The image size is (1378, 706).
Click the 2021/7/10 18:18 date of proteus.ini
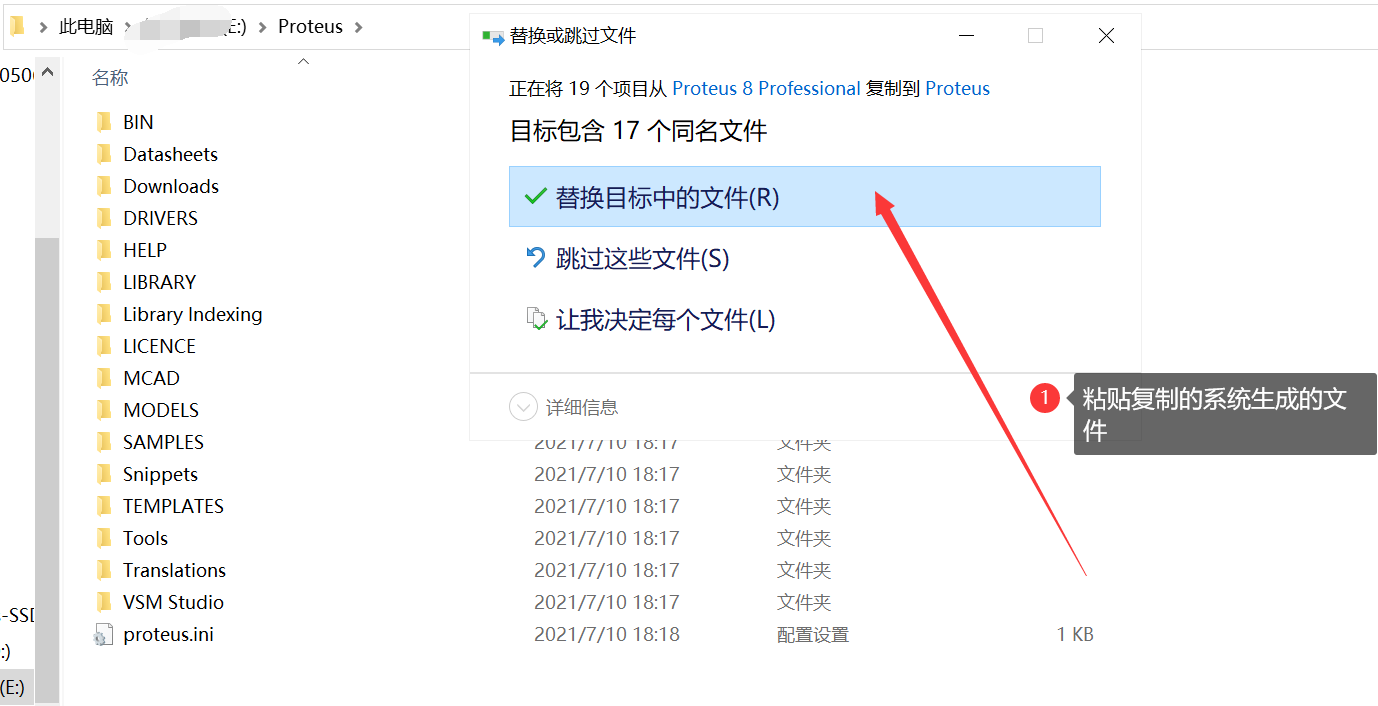click(x=606, y=634)
